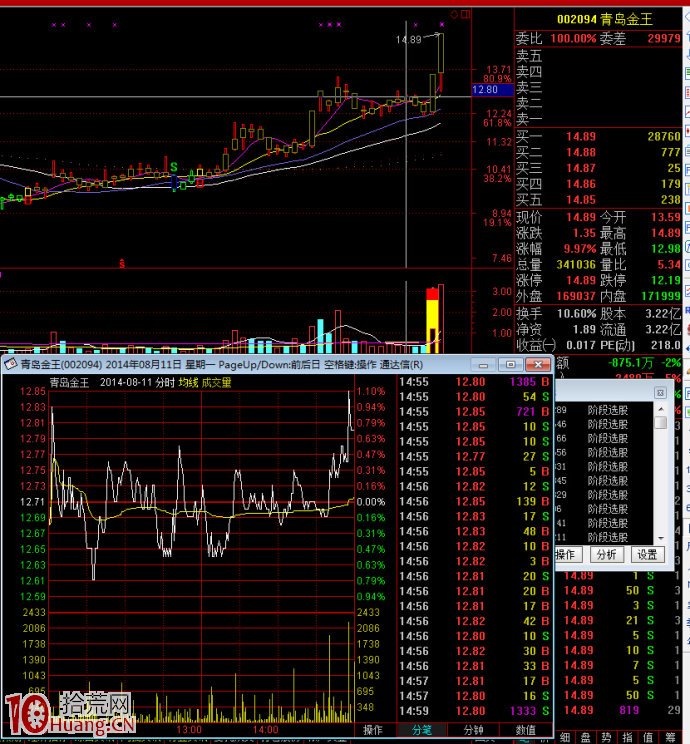
Task: Click the 买三 14.87 bid row
Action: point(598,168)
